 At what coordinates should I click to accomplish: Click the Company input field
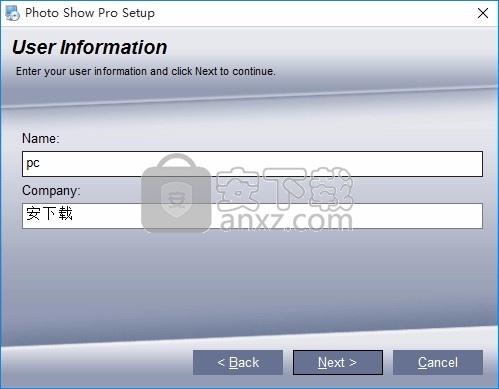(252, 216)
